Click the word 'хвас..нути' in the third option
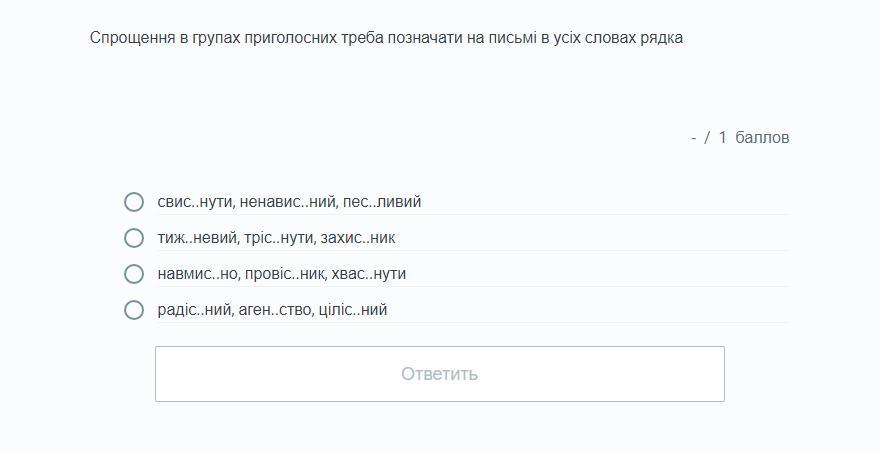 click(368, 274)
